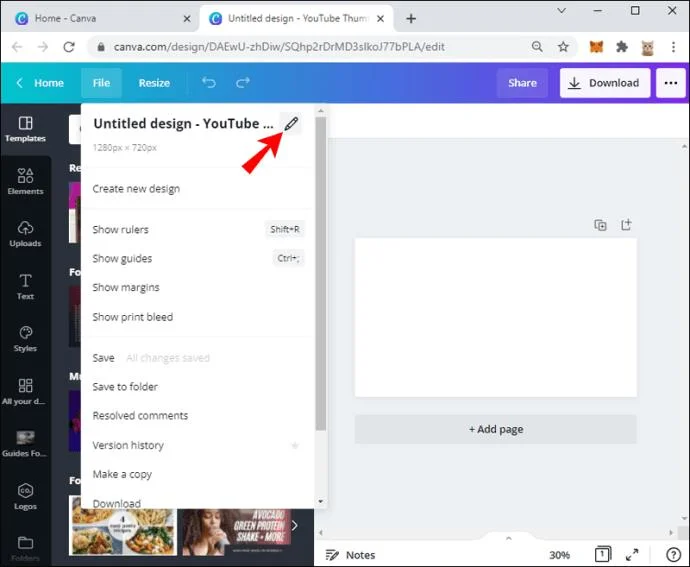Click the 30% zoom level

pos(559,555)
